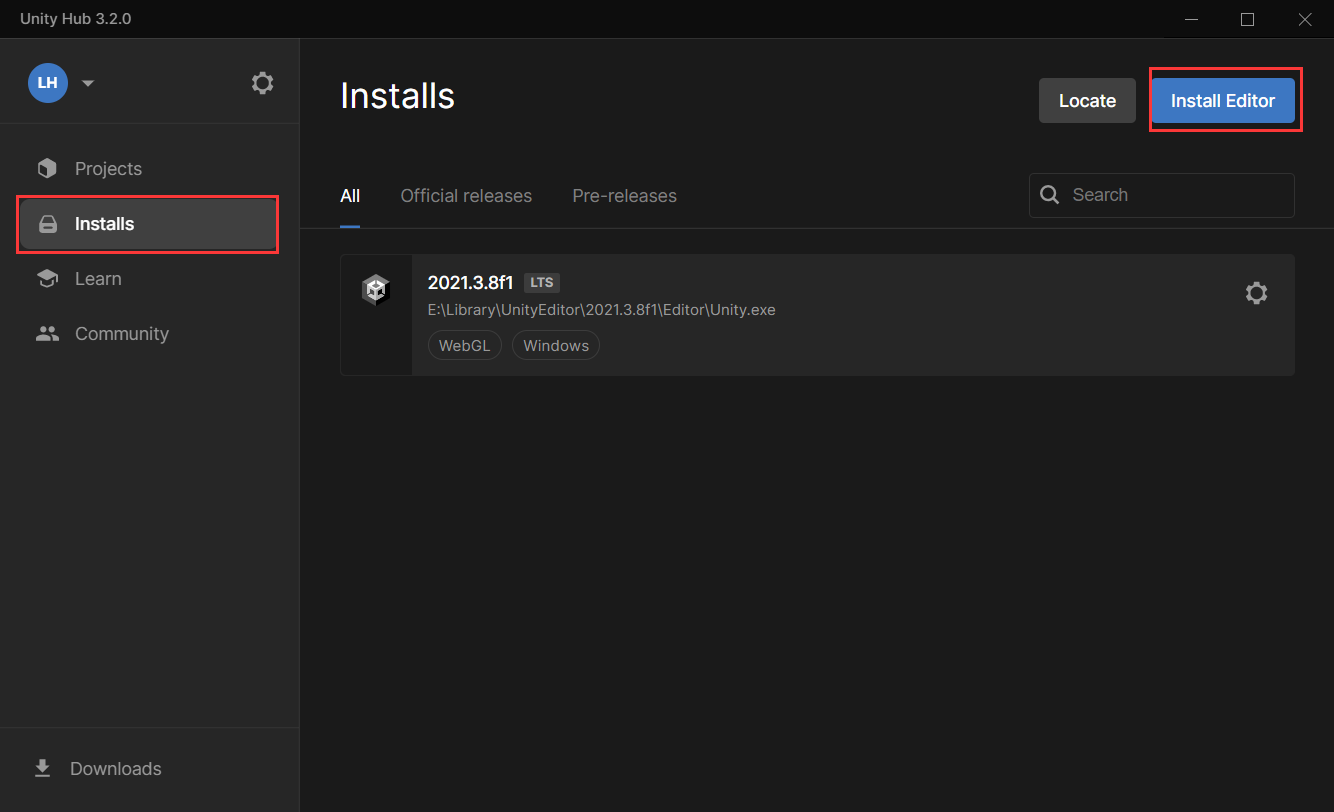1334x812 pixels.
Task: Click the Downloads arrow icon
Action: click(x=43, y=768)
